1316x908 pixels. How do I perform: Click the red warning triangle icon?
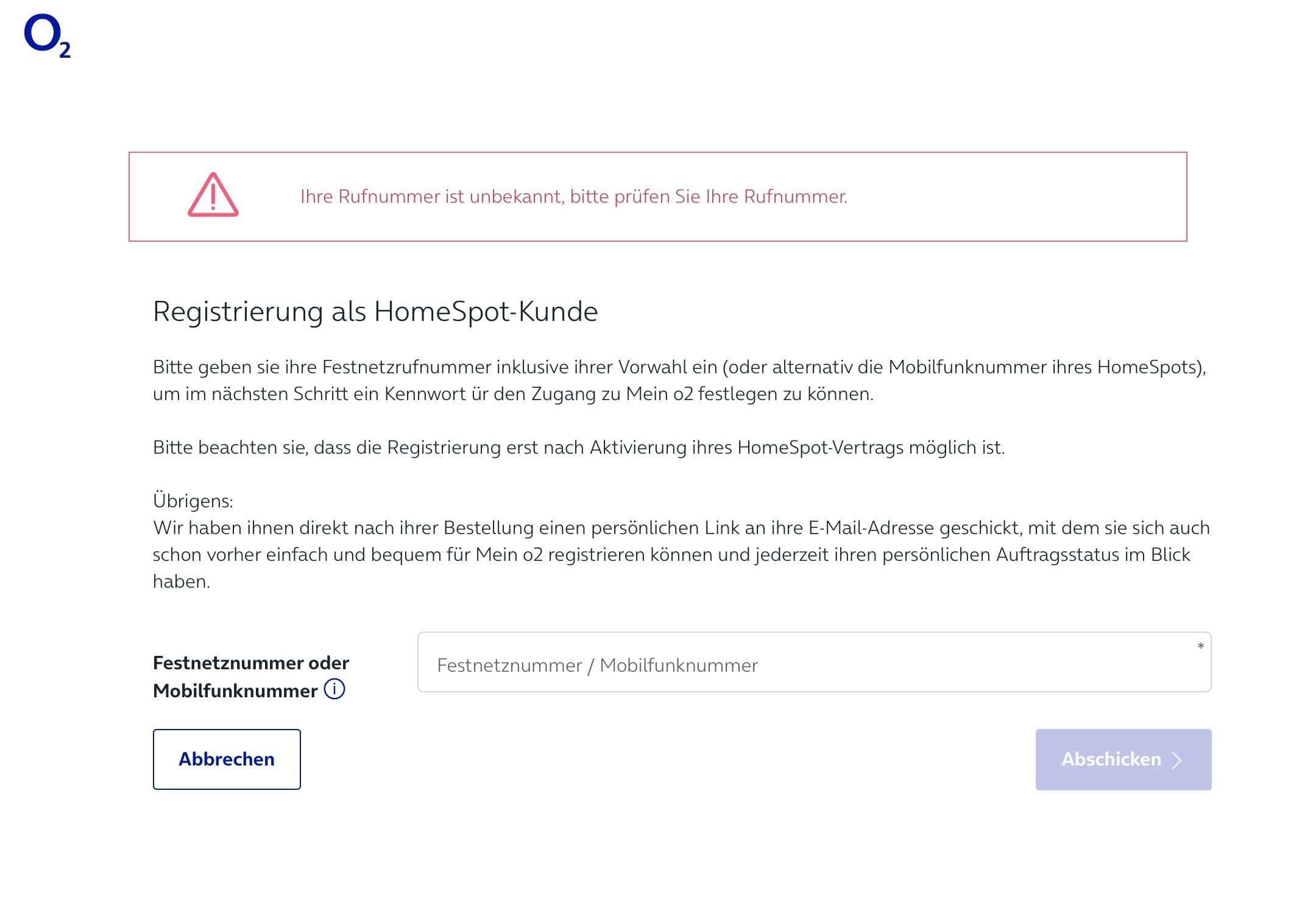tap(213, 195)
